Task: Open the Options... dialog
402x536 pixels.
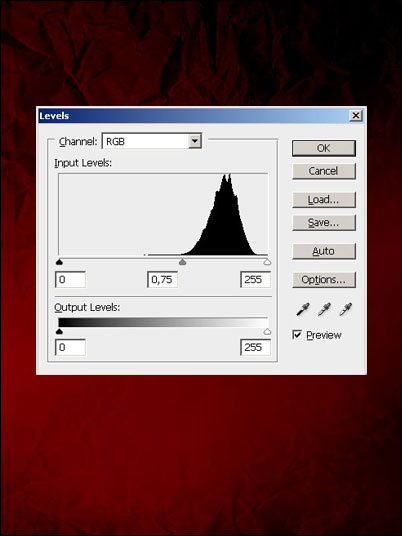Action: point(324,280)
